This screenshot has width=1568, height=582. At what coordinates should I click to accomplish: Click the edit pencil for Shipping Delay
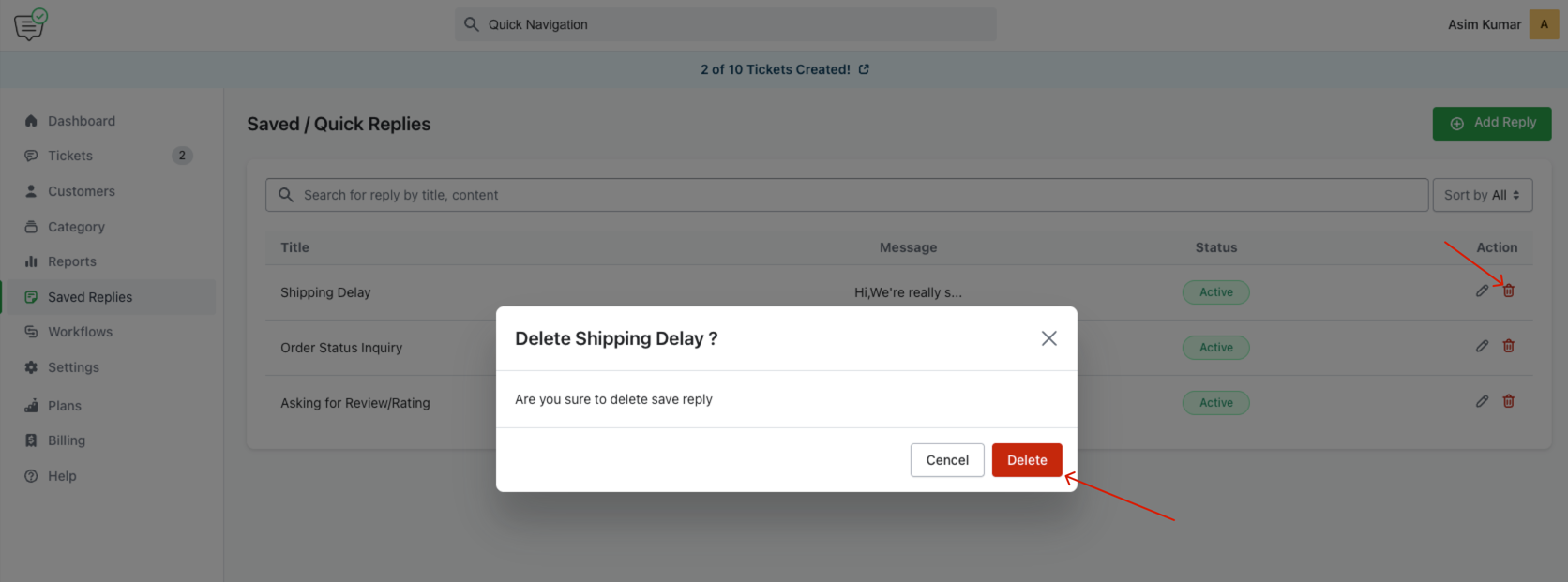pyautogui.click(x=1482, y=291)
